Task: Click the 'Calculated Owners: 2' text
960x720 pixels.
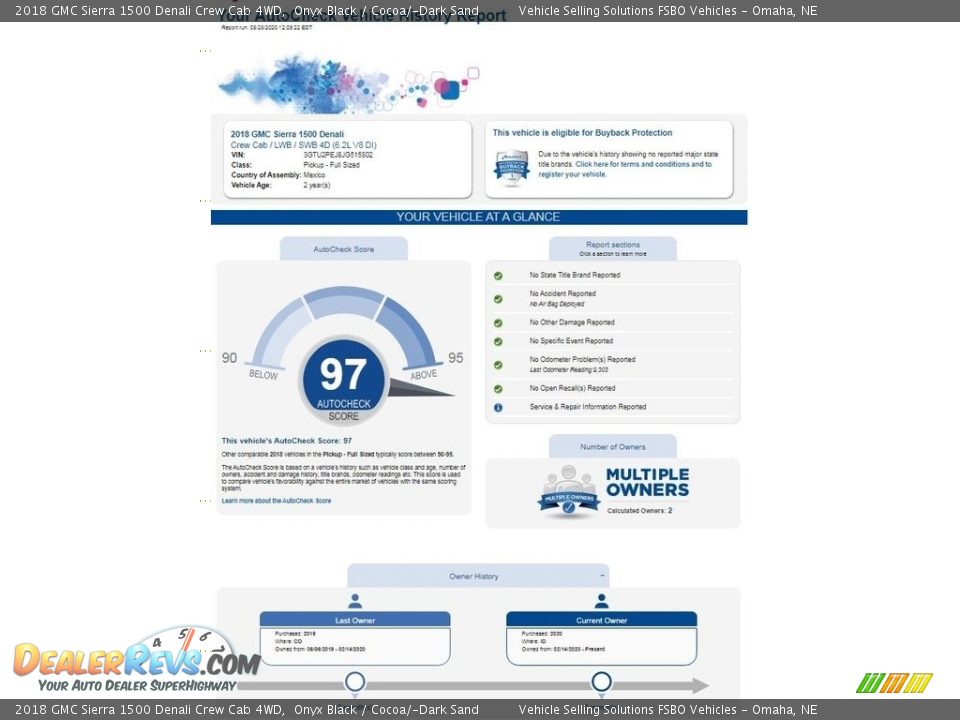Action: tap(640, 511)
